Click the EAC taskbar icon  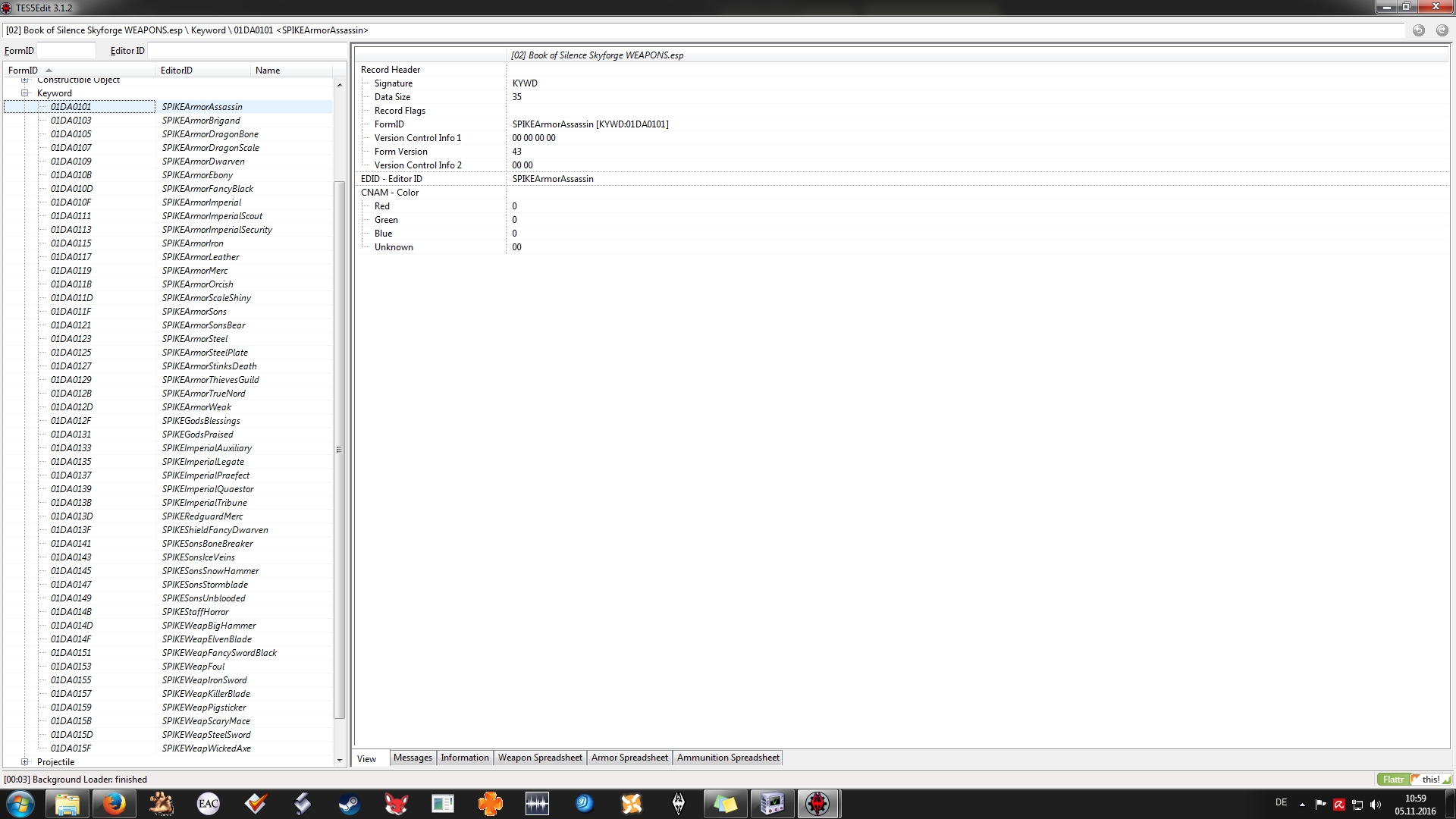(208, 804)
